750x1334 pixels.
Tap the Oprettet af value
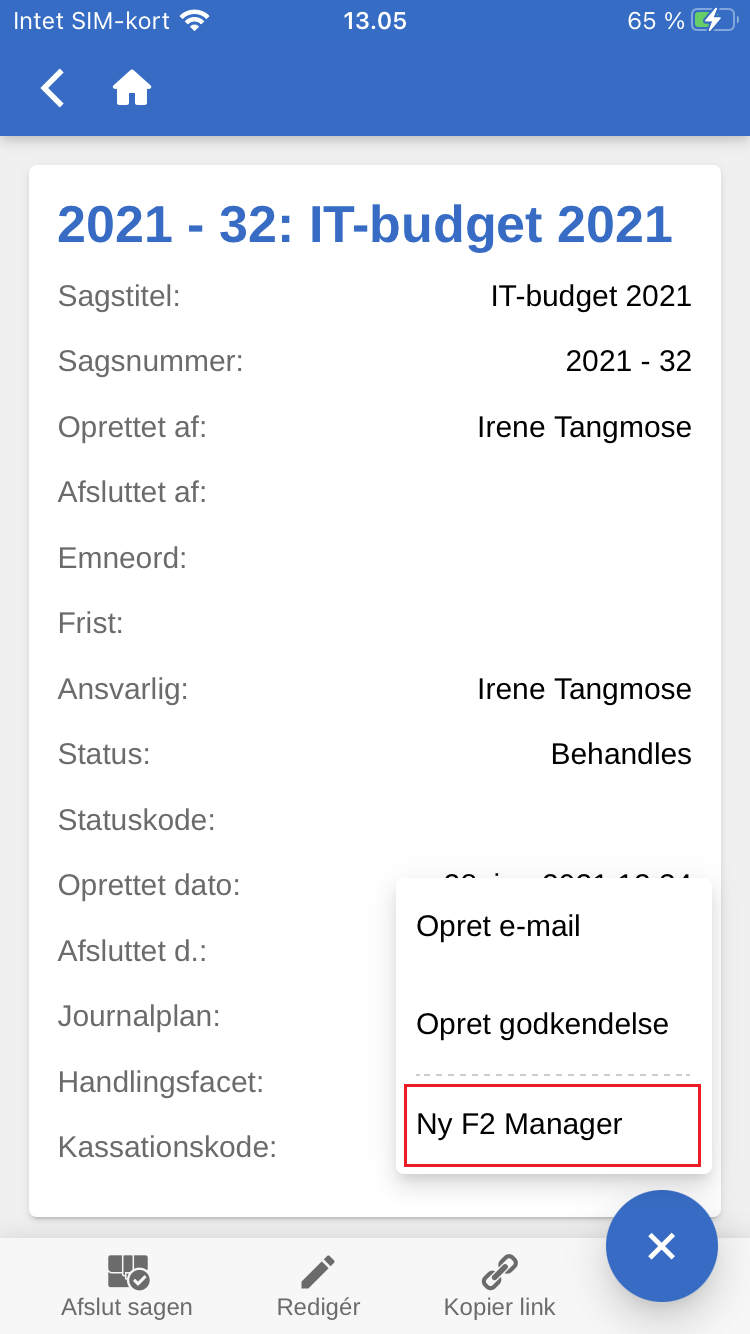pyautogui.click(x=584, y=427)
